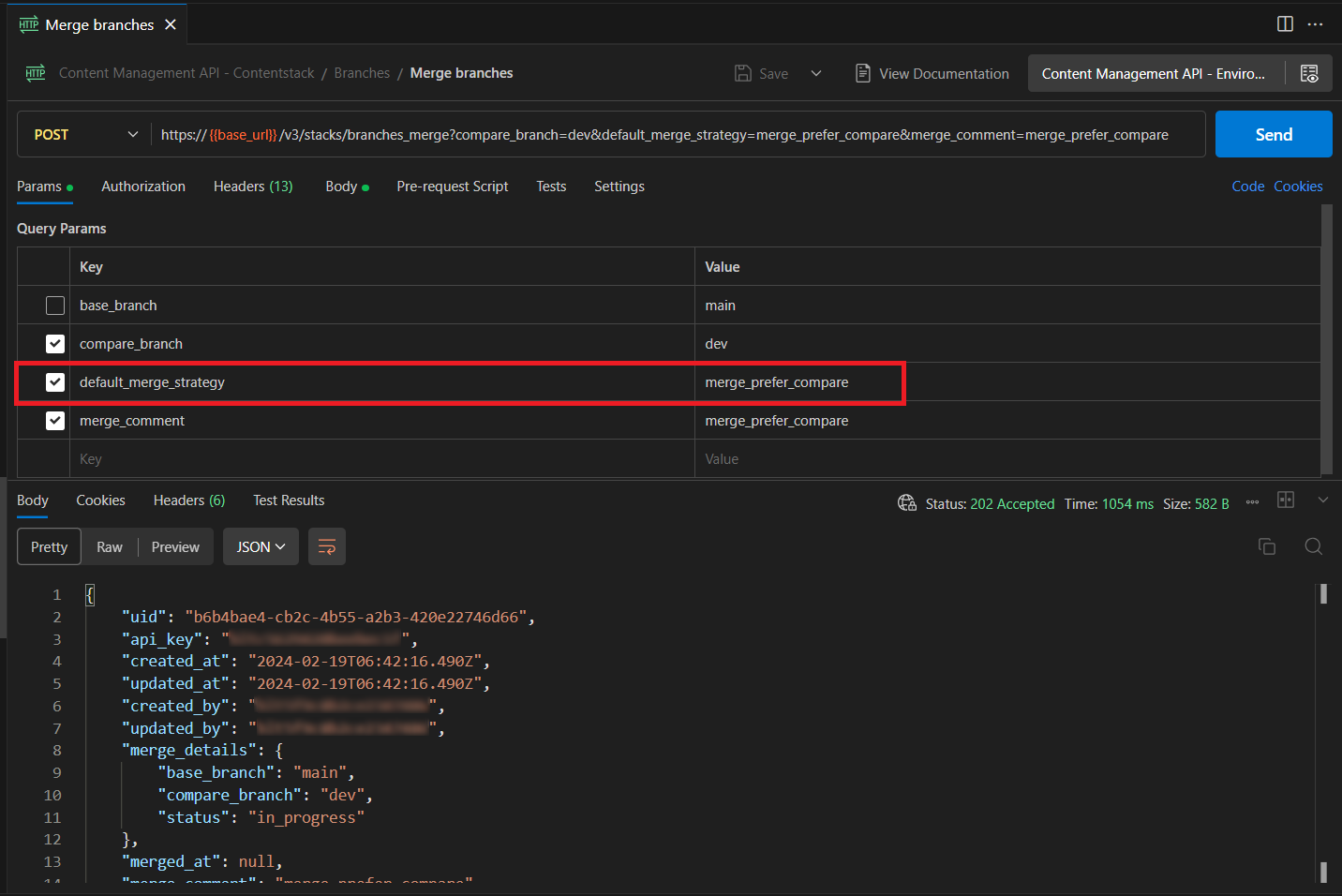The image size is (1342, 896).
Task: Click Content Management API - Contentstack breadcrumb
Action: point(186,73)
